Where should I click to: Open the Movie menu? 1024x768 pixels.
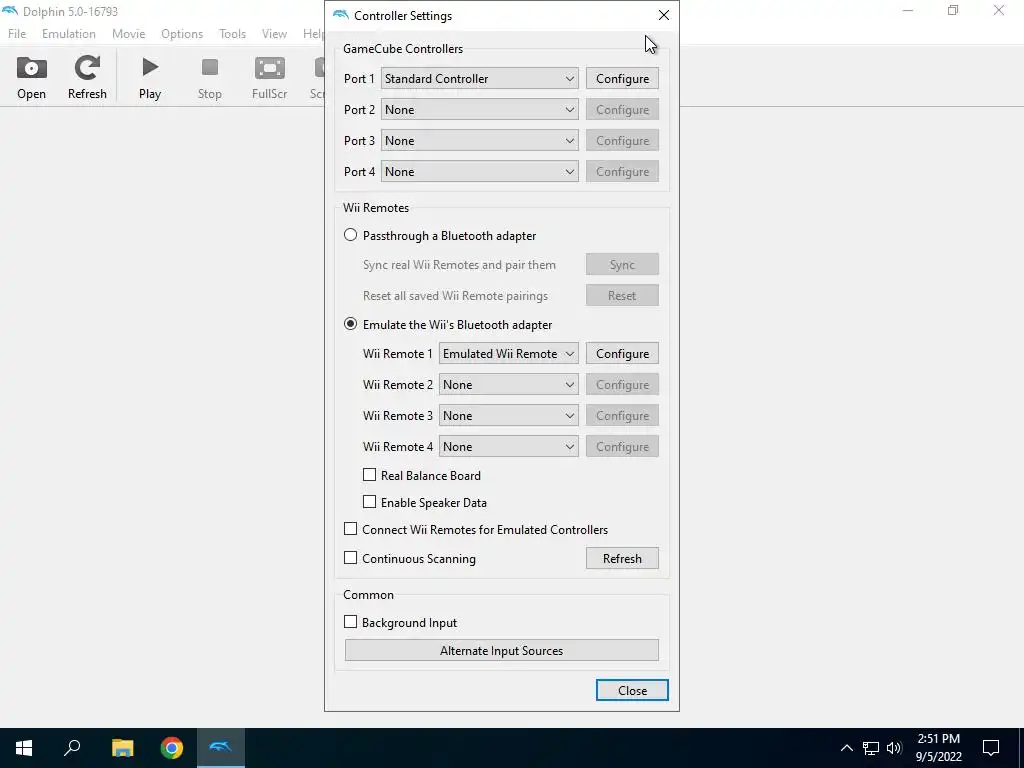point(129,33)
